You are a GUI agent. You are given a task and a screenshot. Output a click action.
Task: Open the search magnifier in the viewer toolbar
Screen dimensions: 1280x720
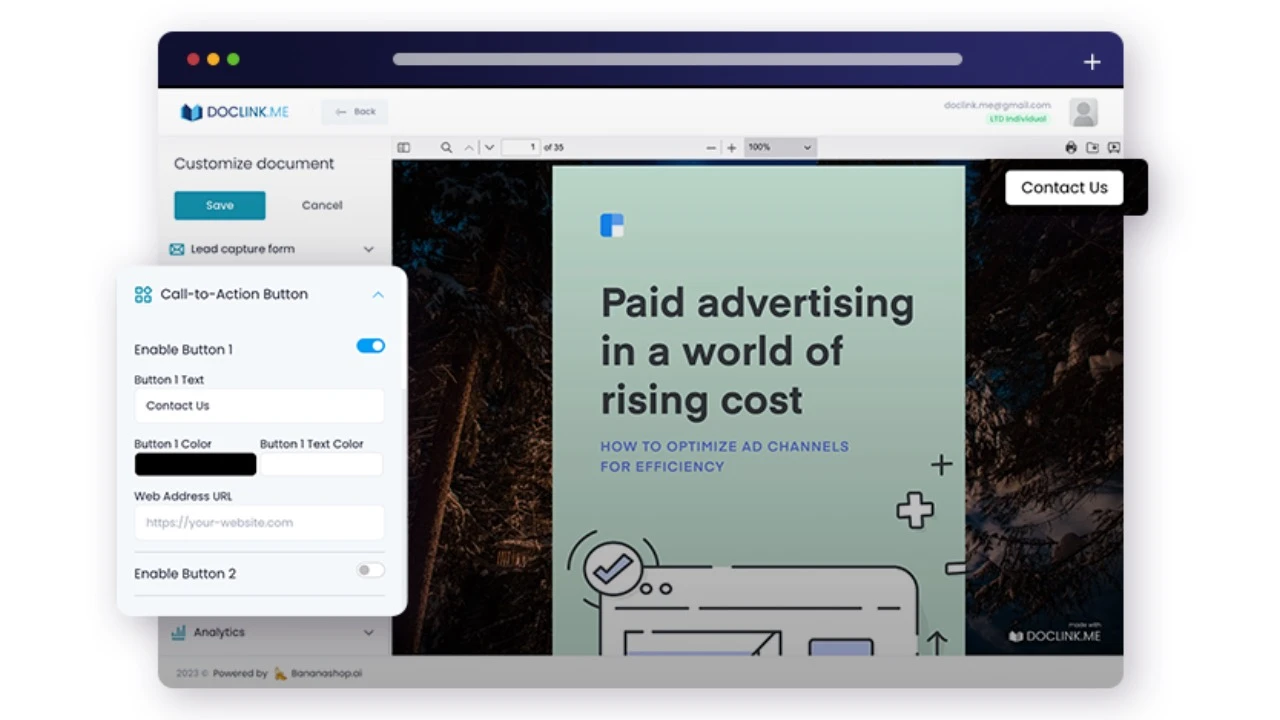(446, 148)
